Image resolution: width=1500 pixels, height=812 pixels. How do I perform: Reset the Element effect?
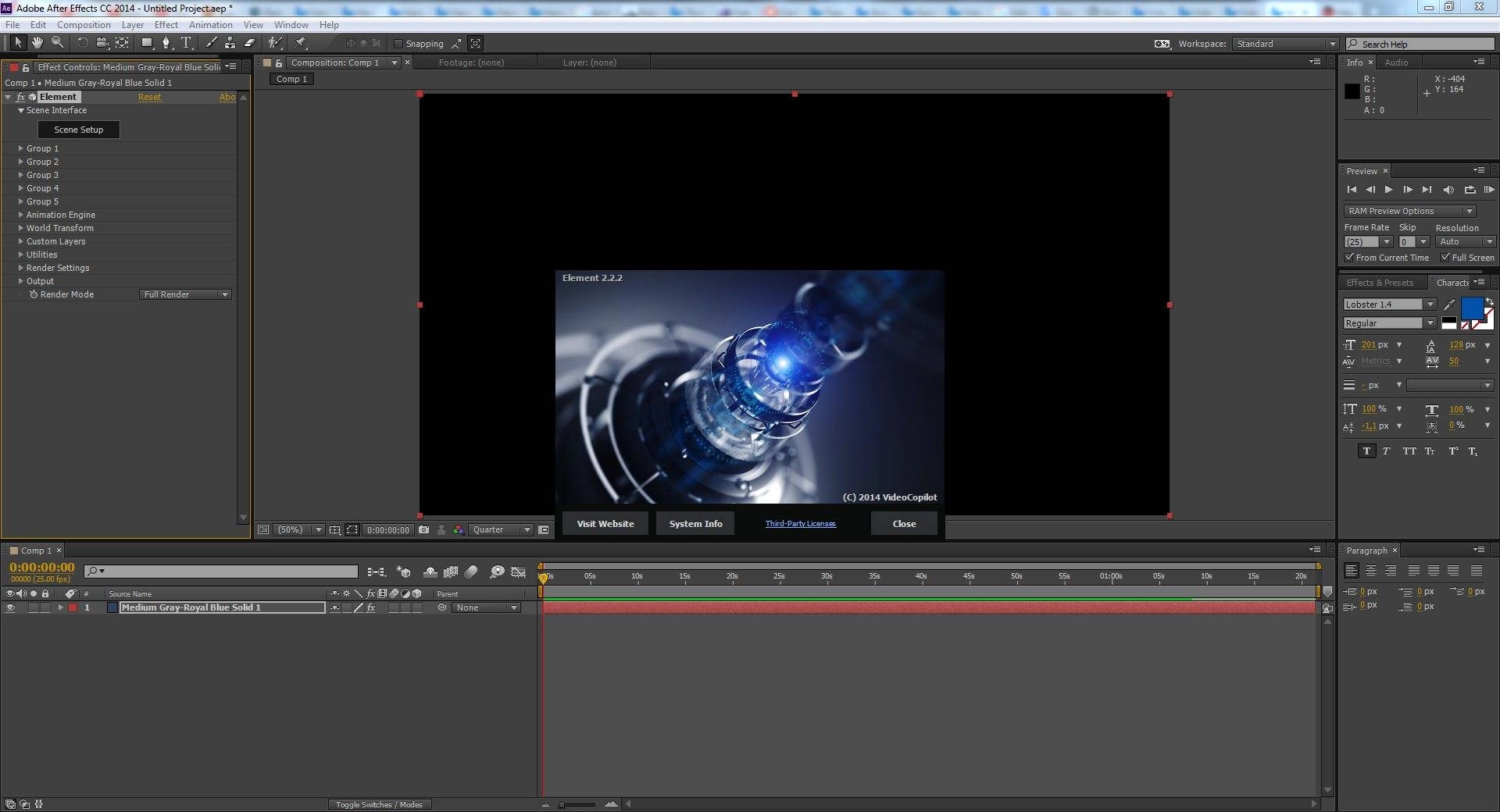click(x=149, y=97)
